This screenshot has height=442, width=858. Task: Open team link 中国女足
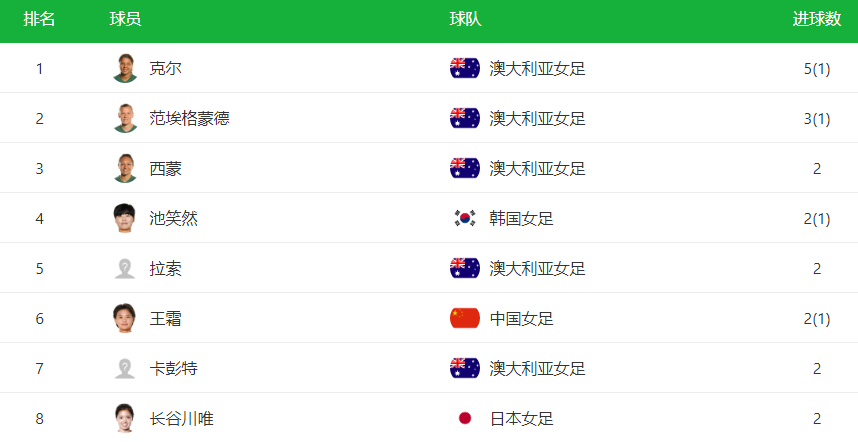coord(521,318)
